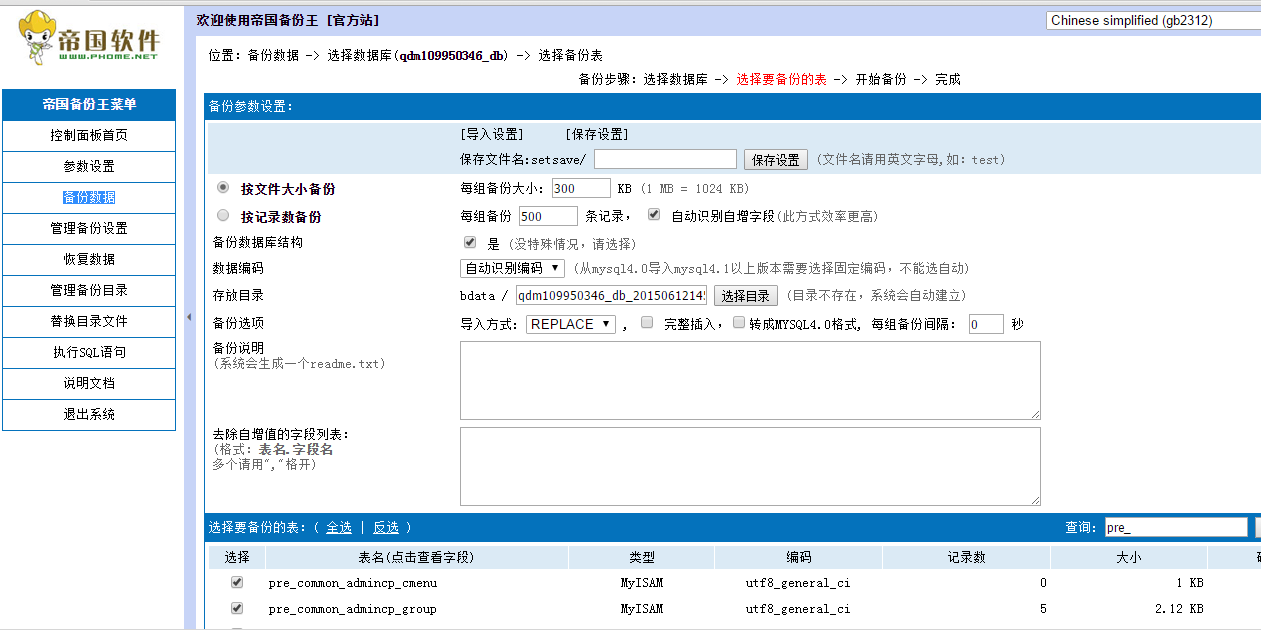Screen dimensions: 1261x630
Task: Click the 导入设置 link
Action: tap(491, 135)
